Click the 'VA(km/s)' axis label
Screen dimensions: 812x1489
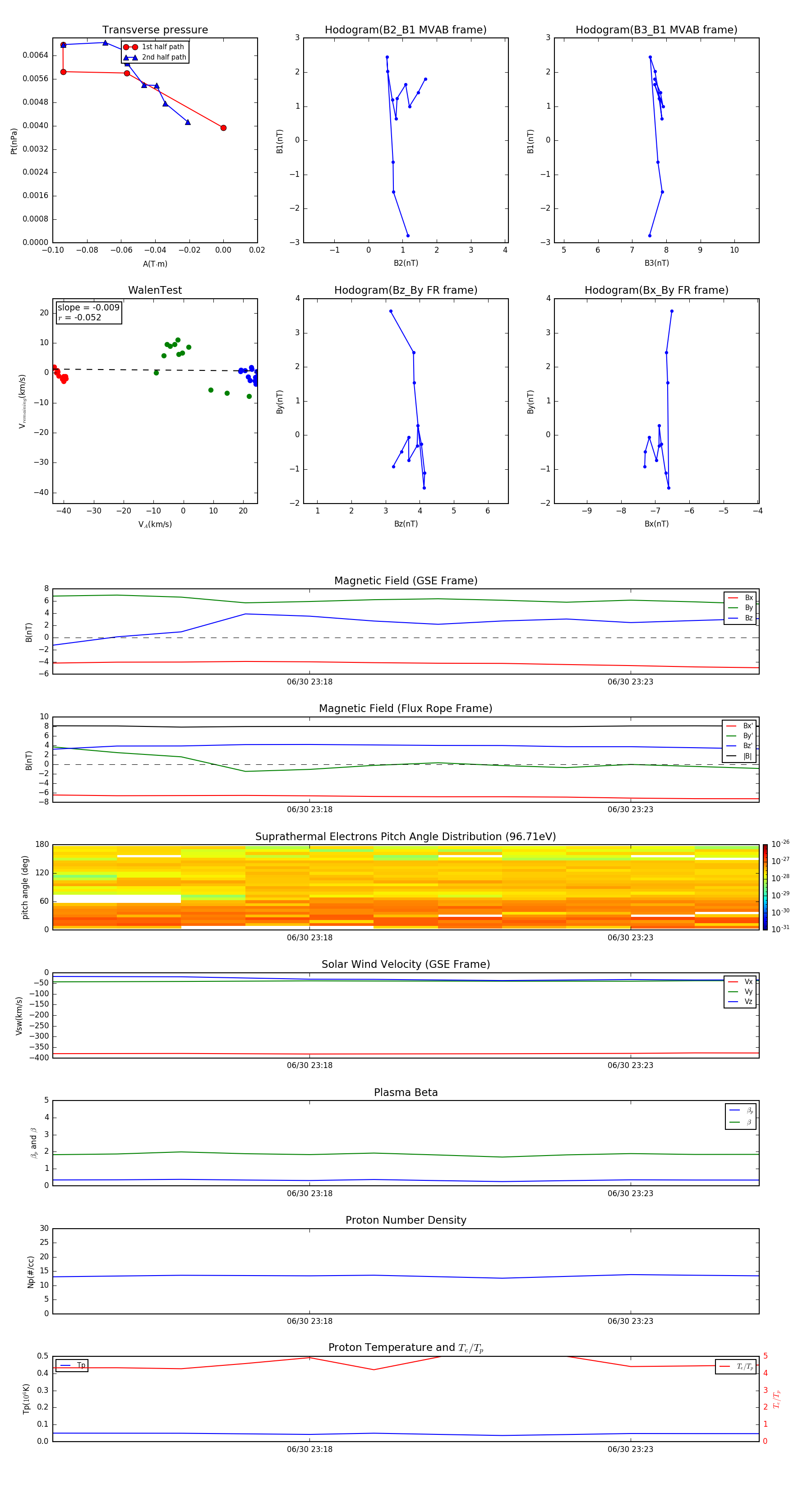155,524
